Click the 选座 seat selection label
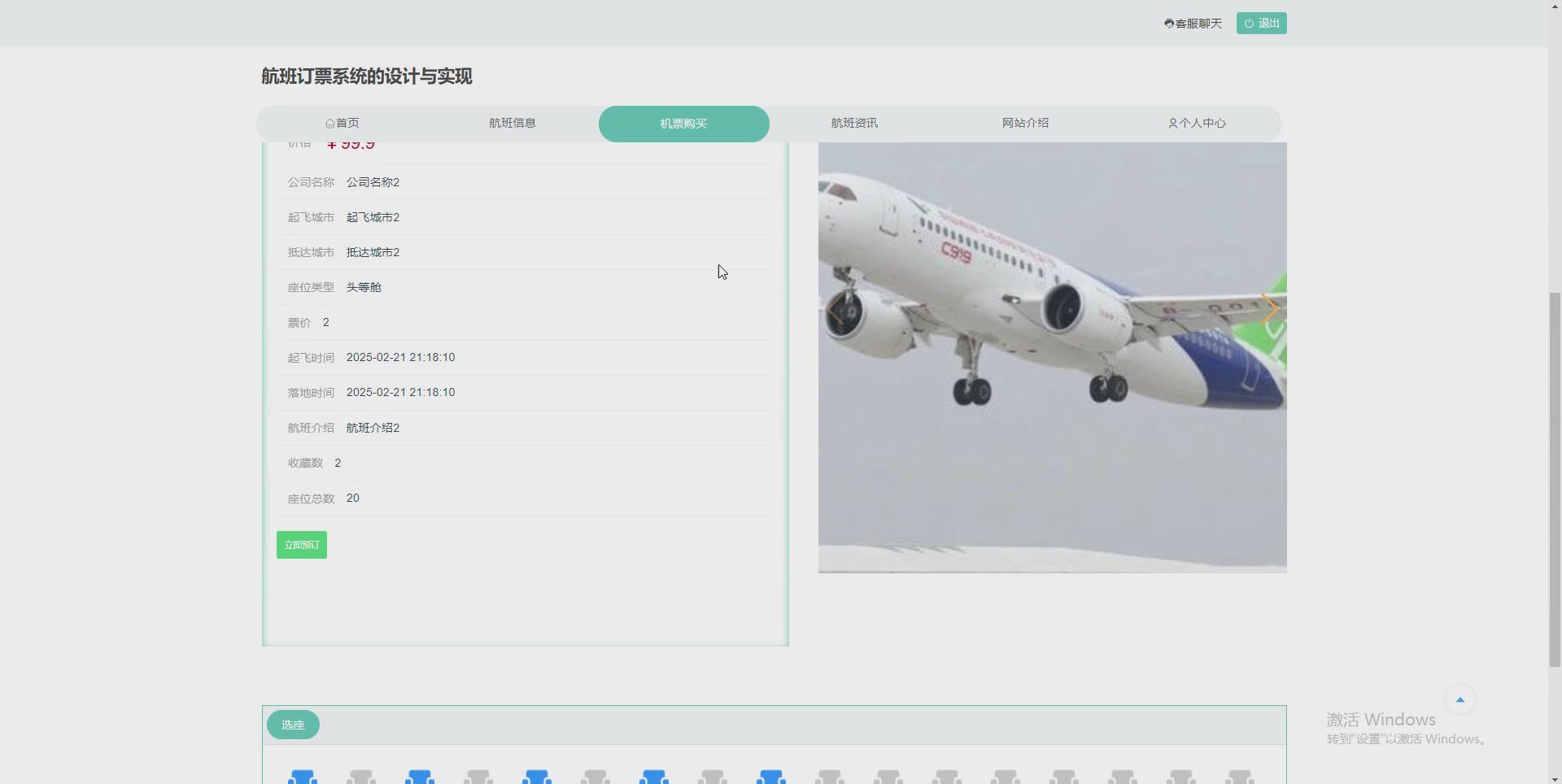The width and height of the screenshot is (1562, 784). (x=293, y=725)
